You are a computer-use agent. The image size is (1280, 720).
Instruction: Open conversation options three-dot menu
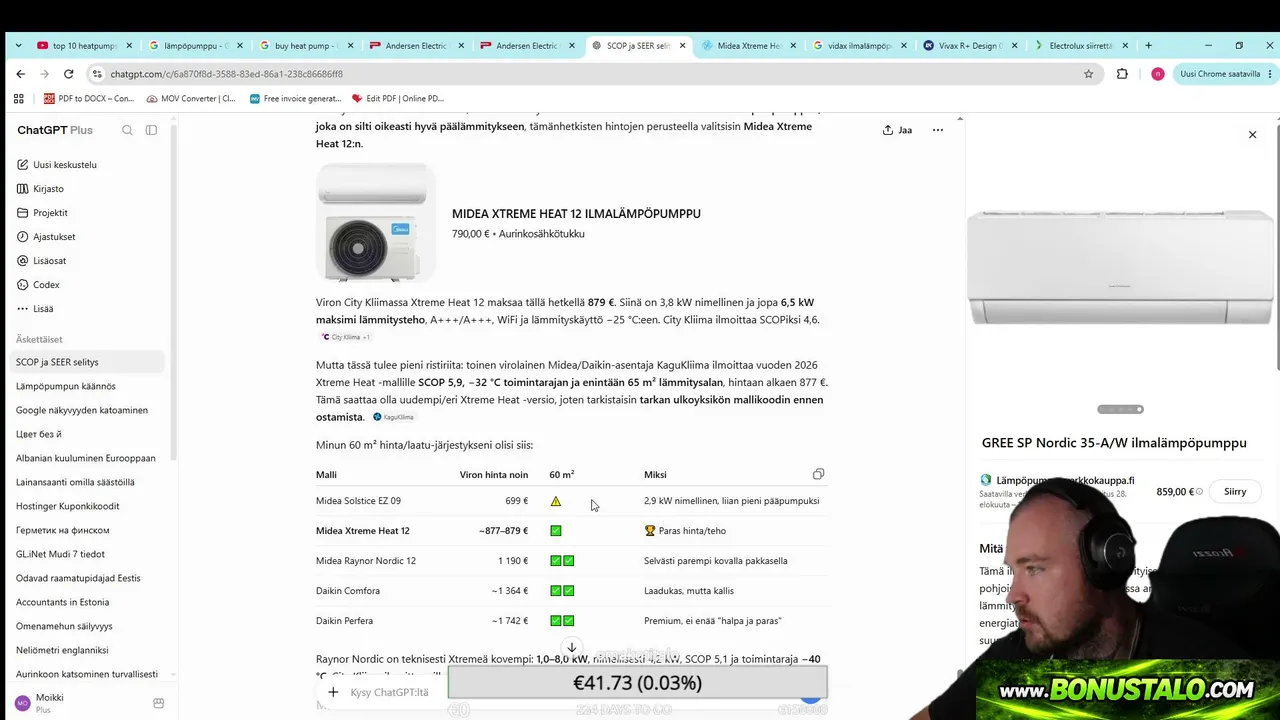click(938, 130)
